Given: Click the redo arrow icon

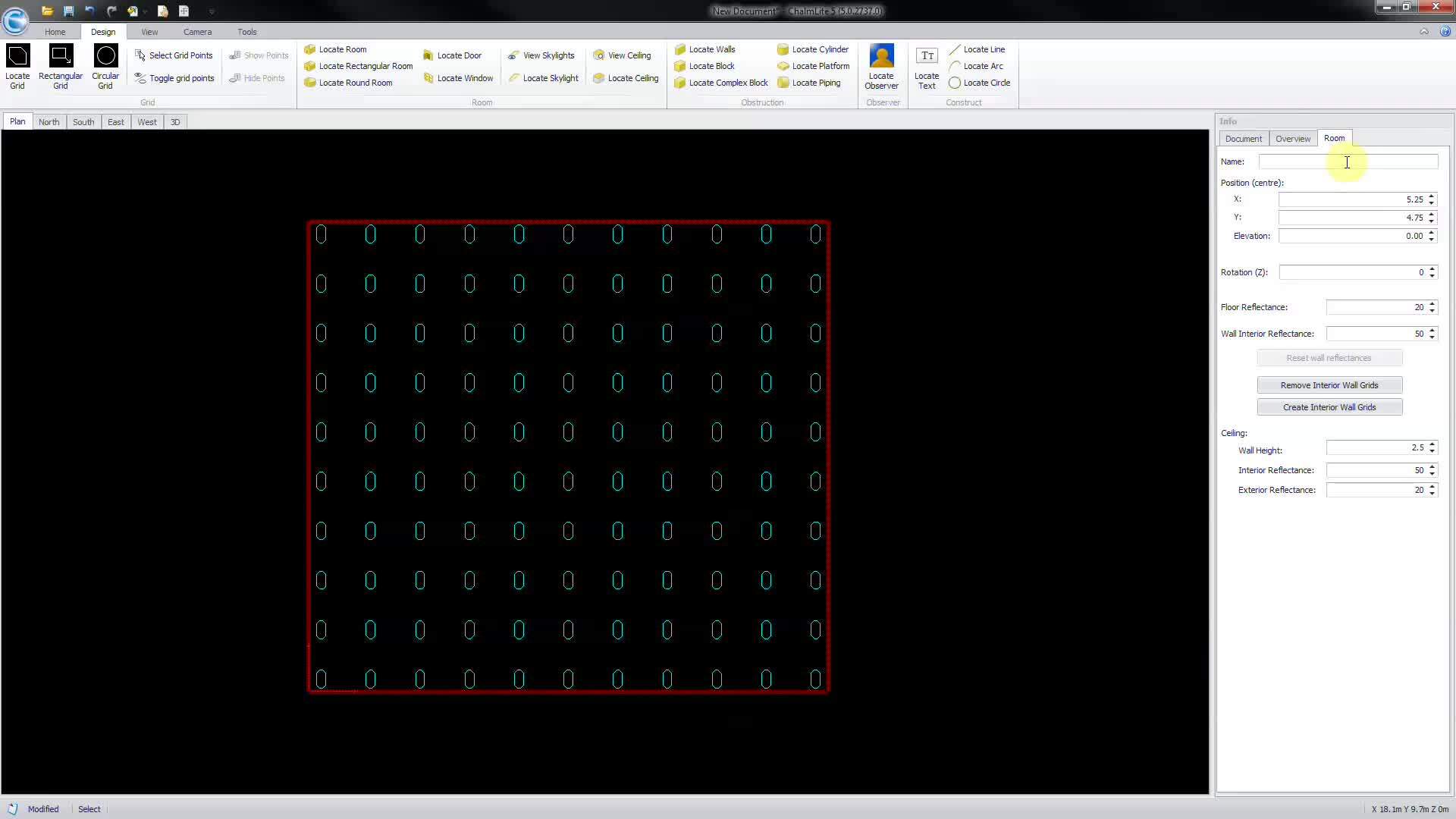Looking at the screenshot, I should point(111,11).
